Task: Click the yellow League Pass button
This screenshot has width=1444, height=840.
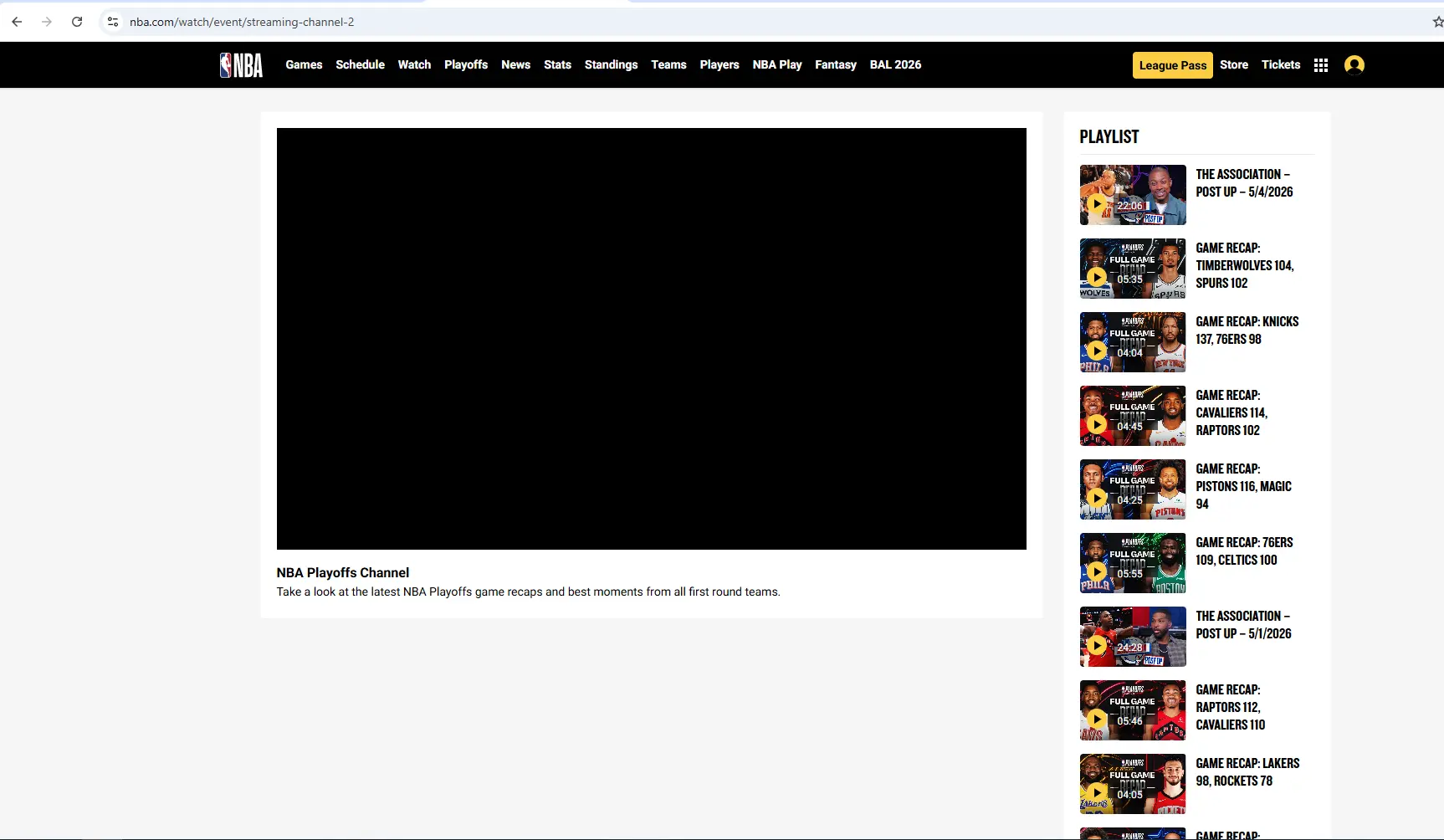Action: point(1173,65)
